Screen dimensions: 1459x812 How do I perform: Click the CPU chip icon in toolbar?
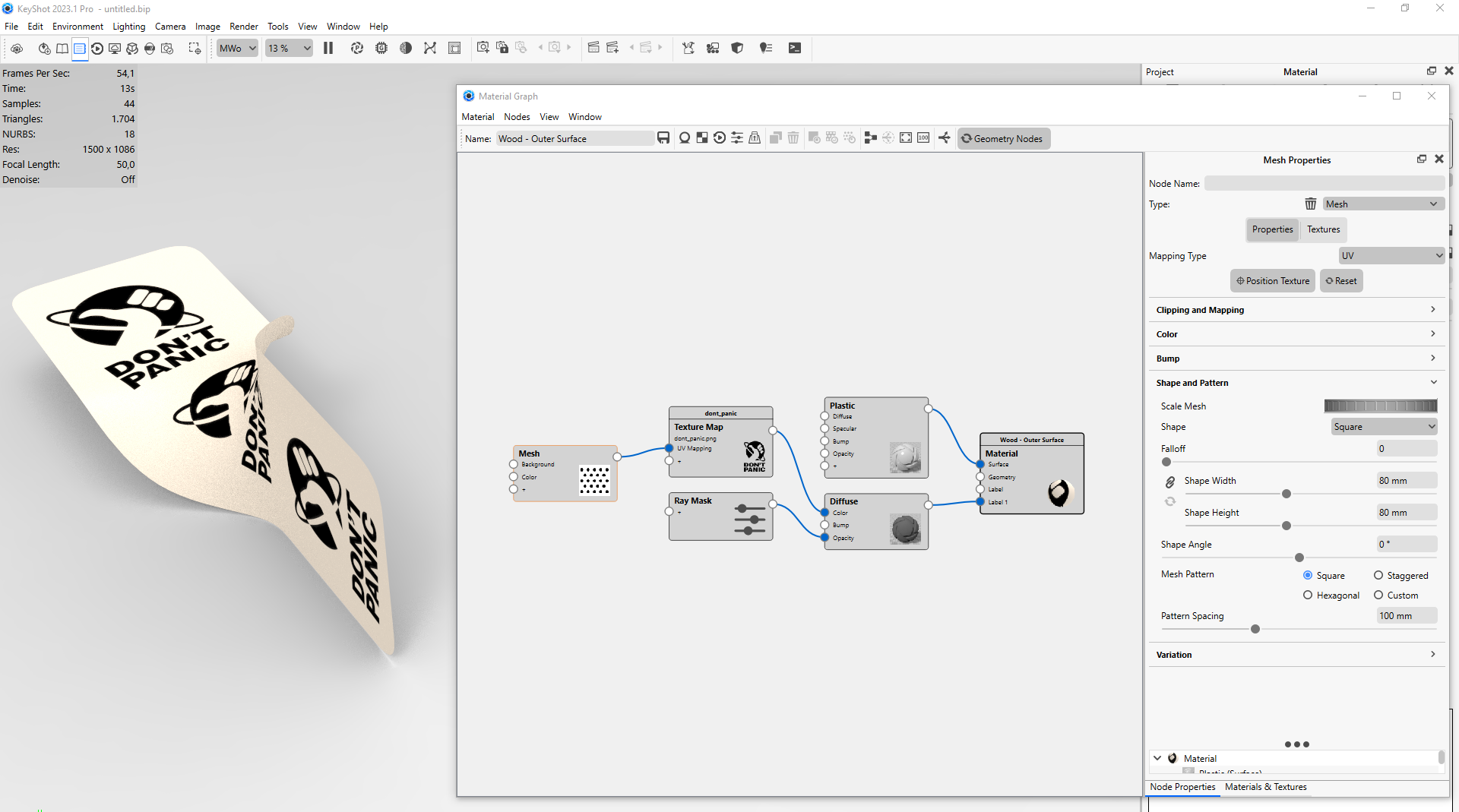pyautogui.click(x=381, y=48)
